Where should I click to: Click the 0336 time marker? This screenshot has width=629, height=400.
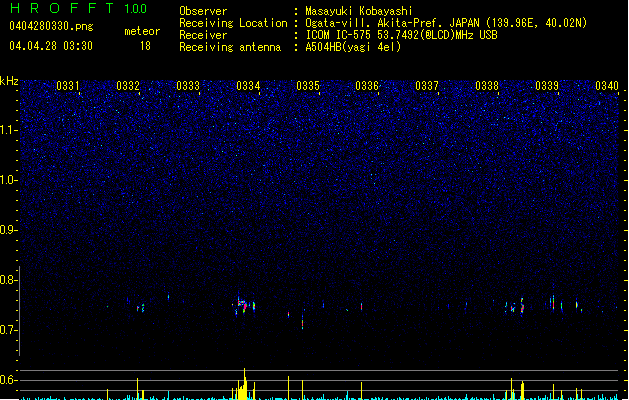click(367, 85)
